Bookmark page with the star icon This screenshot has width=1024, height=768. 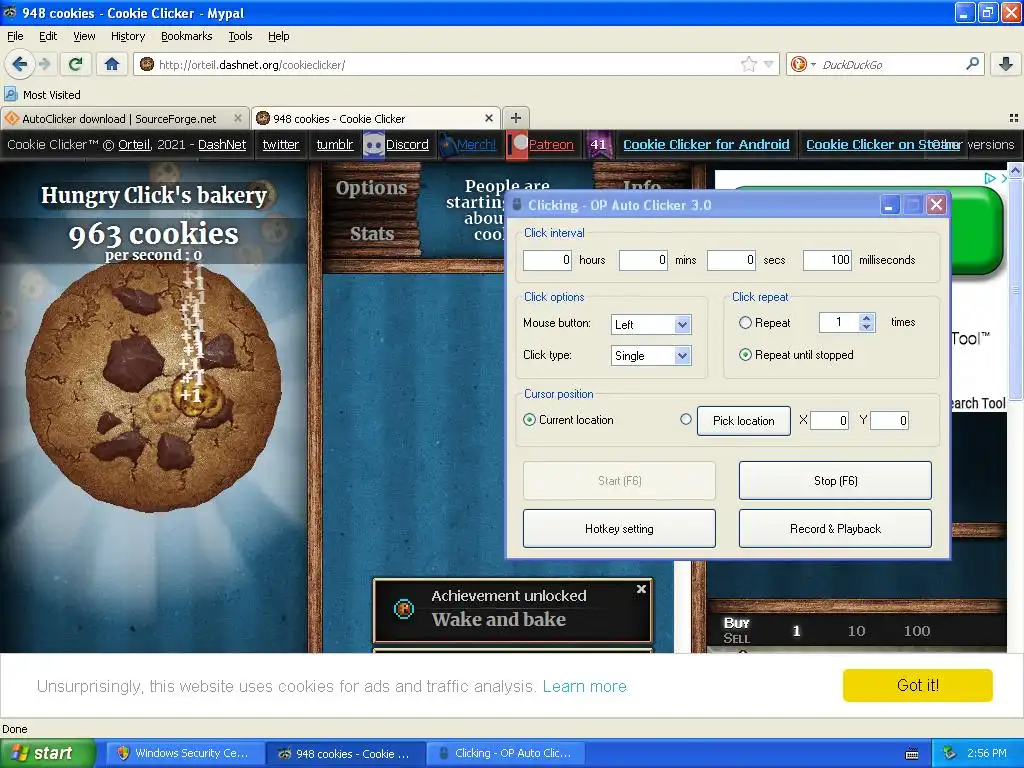[748, 64]
